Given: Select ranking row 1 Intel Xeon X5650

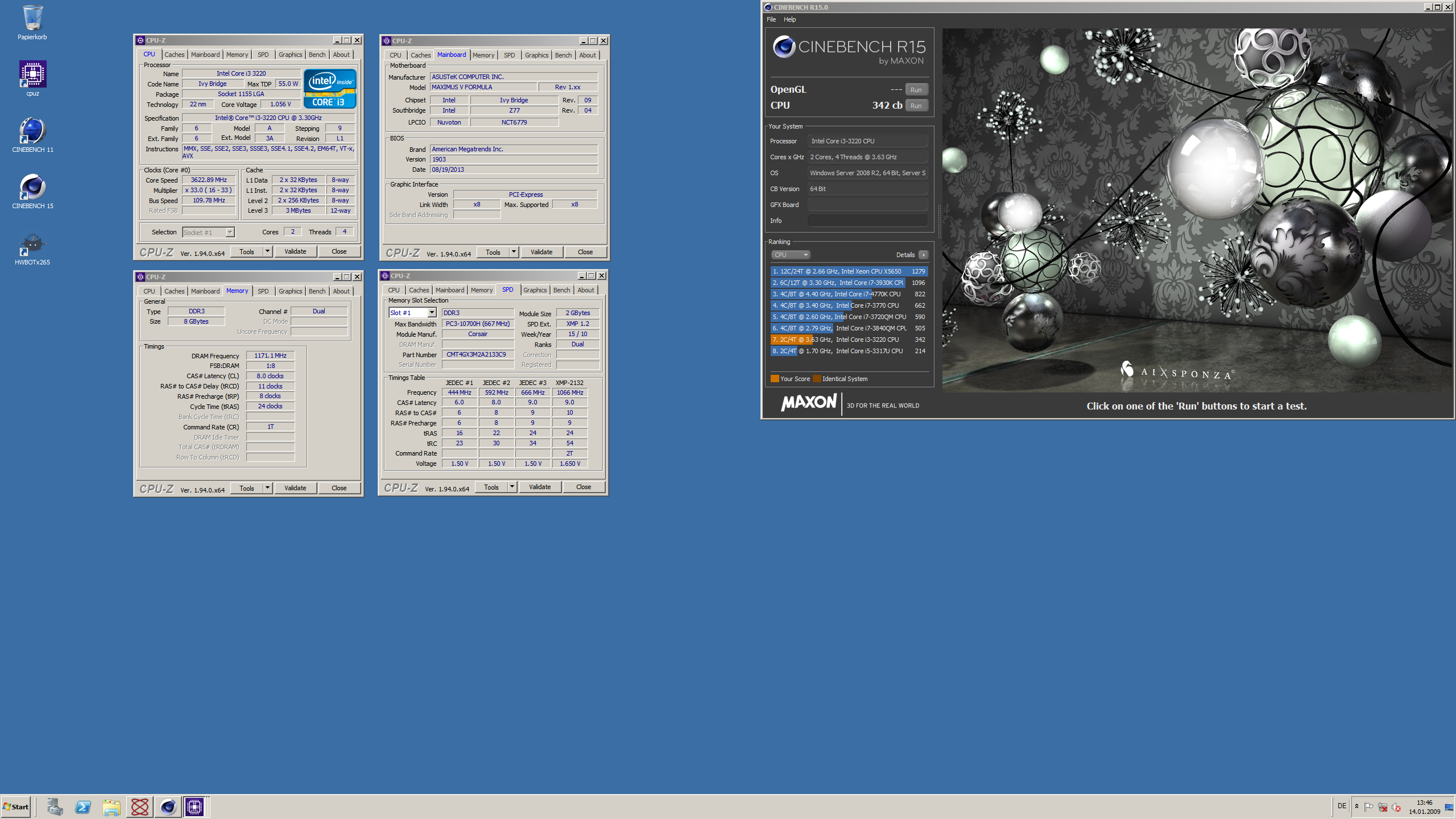Looking at the screenshot, I should (x=849, y=271).
